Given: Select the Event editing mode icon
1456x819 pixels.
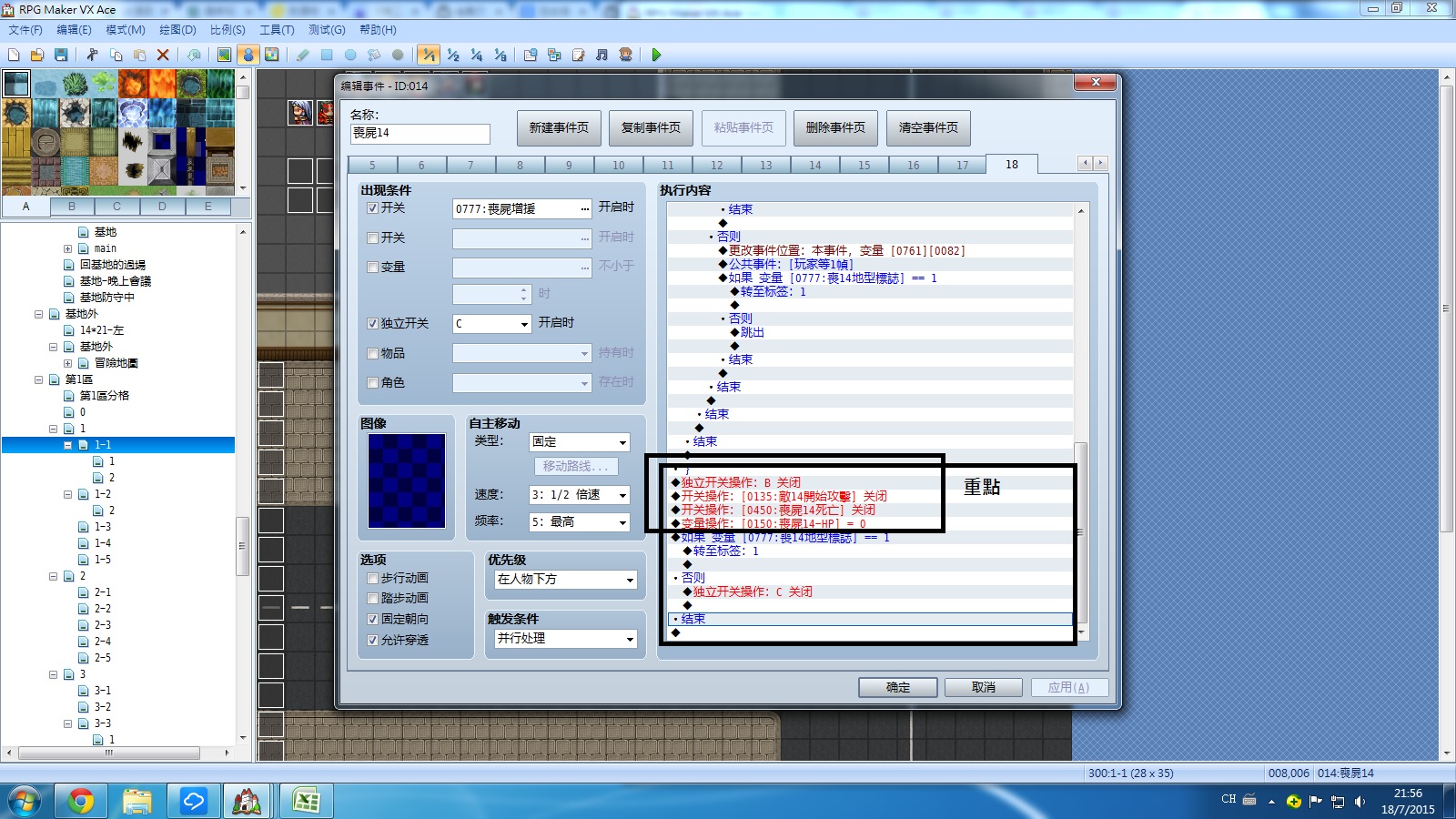Looking at the screenshot, I should (x=248, y=55).
